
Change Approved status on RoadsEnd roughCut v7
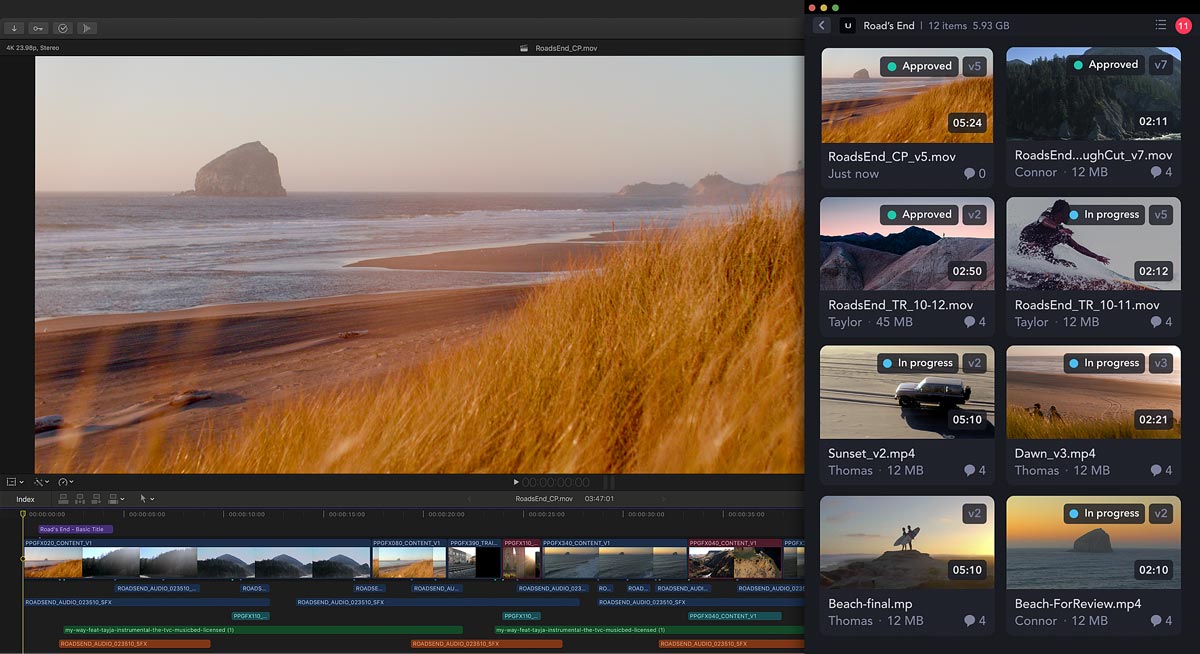pos(1106,64)
